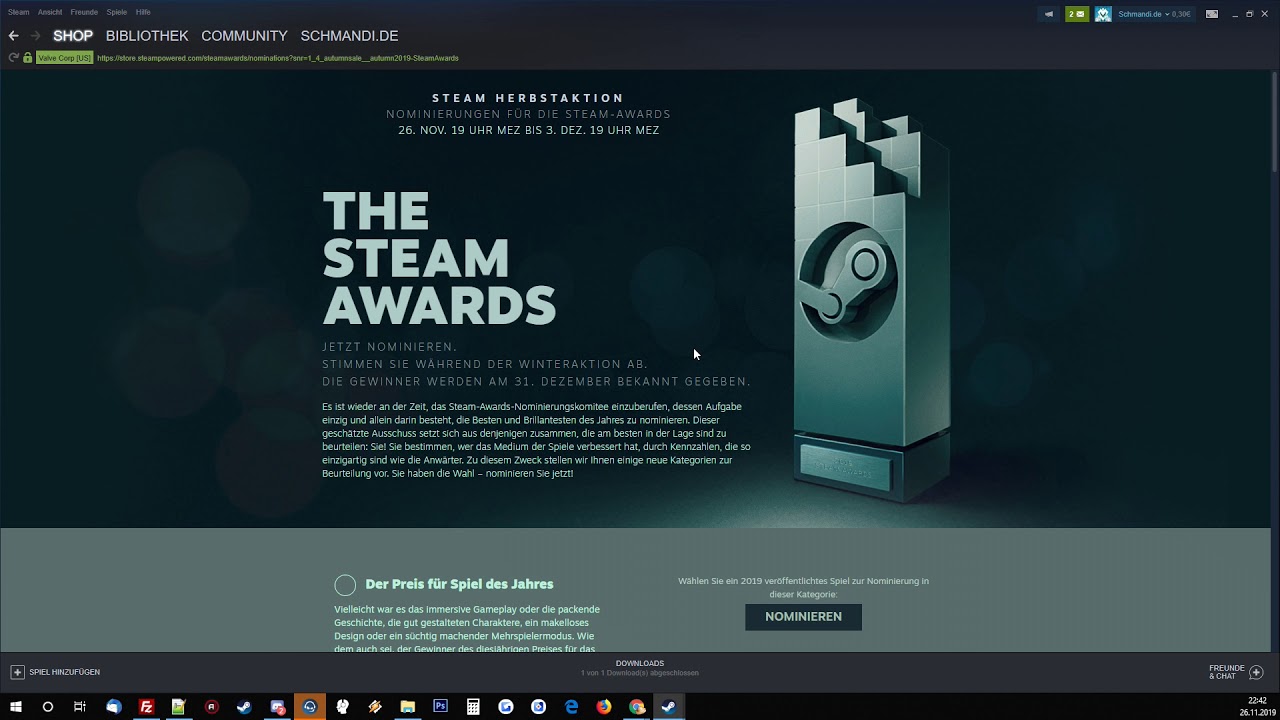Screen dimensions: 1280x720
Task: Launch FileZilla from the taskbar
Action: pos(146,706)
